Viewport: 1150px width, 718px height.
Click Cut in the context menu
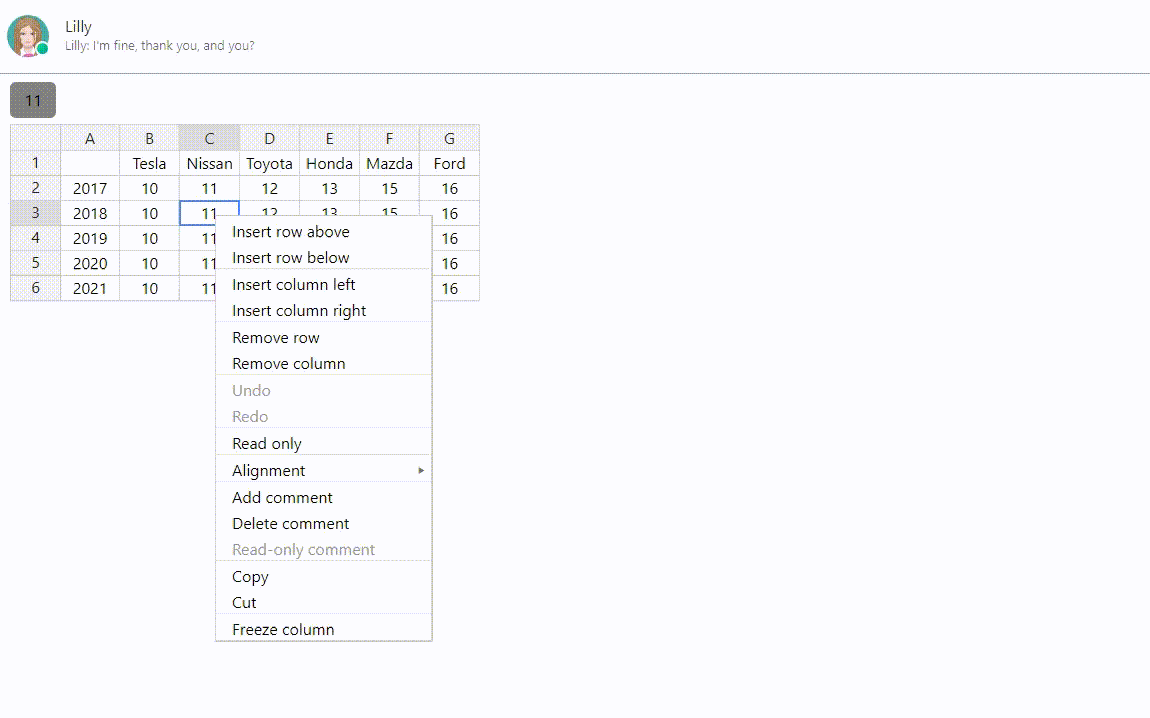(323, 603)
